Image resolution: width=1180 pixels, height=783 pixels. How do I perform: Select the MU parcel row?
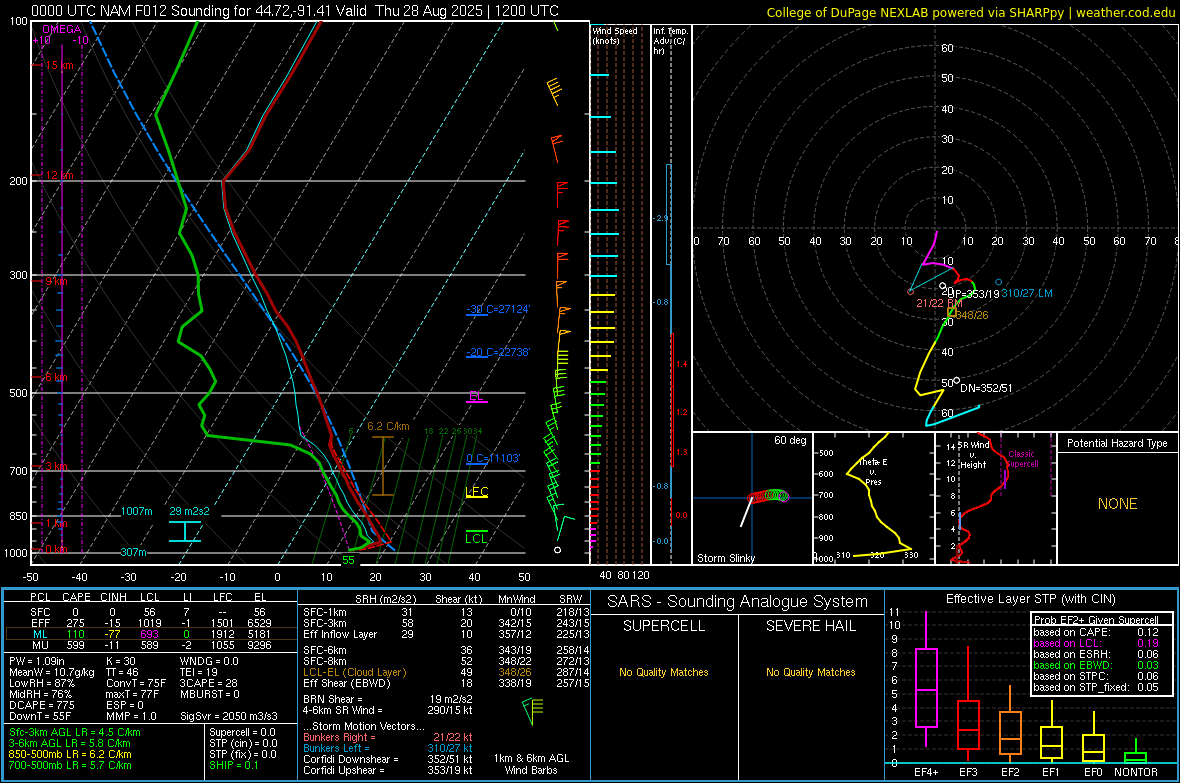(x=151, y=645)
